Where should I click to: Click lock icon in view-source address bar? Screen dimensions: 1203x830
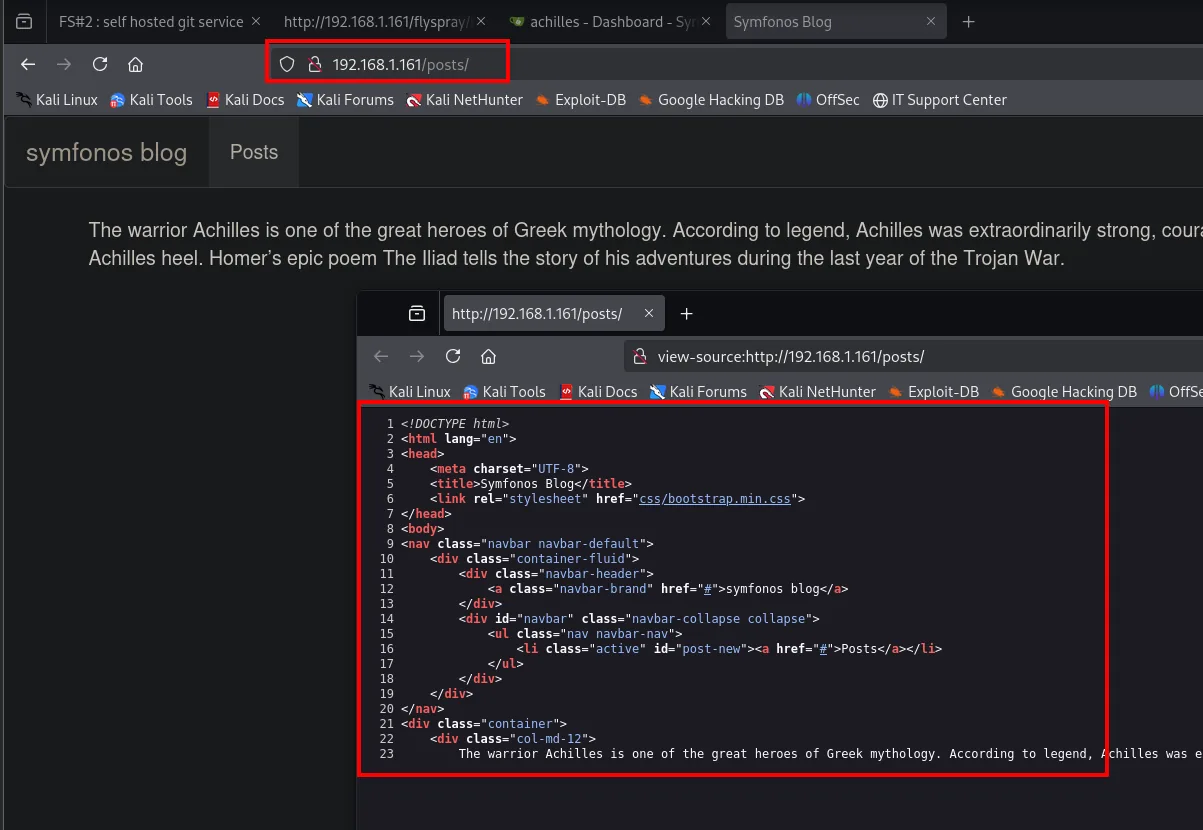pos(641,357)
